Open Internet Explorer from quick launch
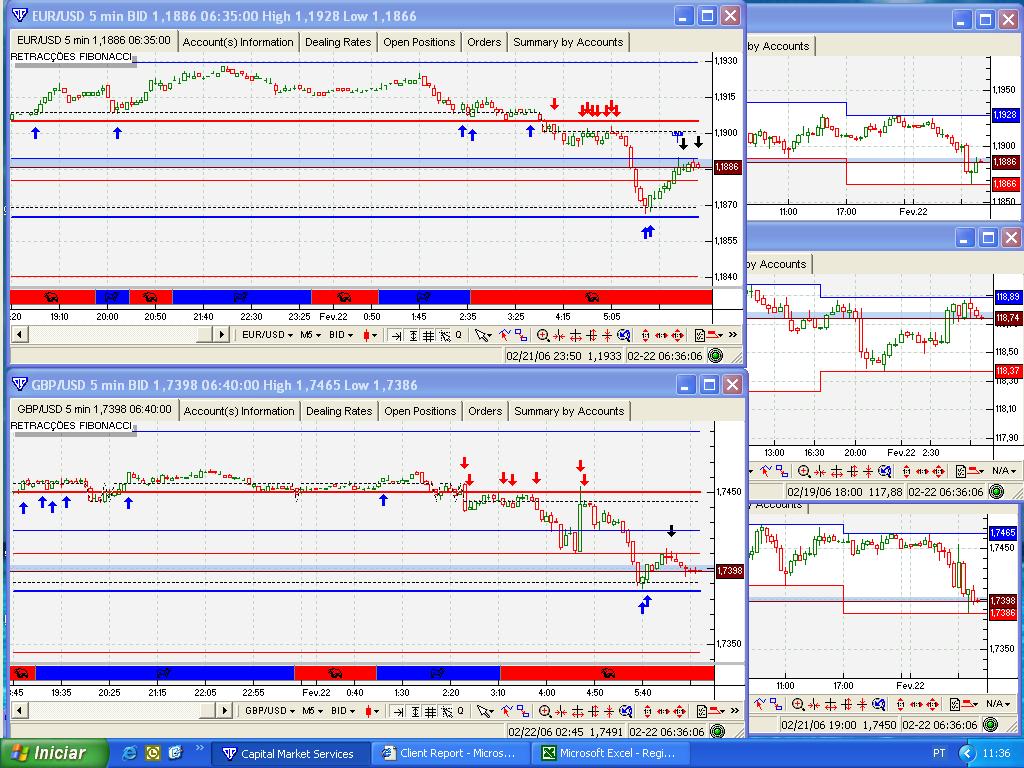This screenshot has width=1024, height=768. click(x=131, y=753)
